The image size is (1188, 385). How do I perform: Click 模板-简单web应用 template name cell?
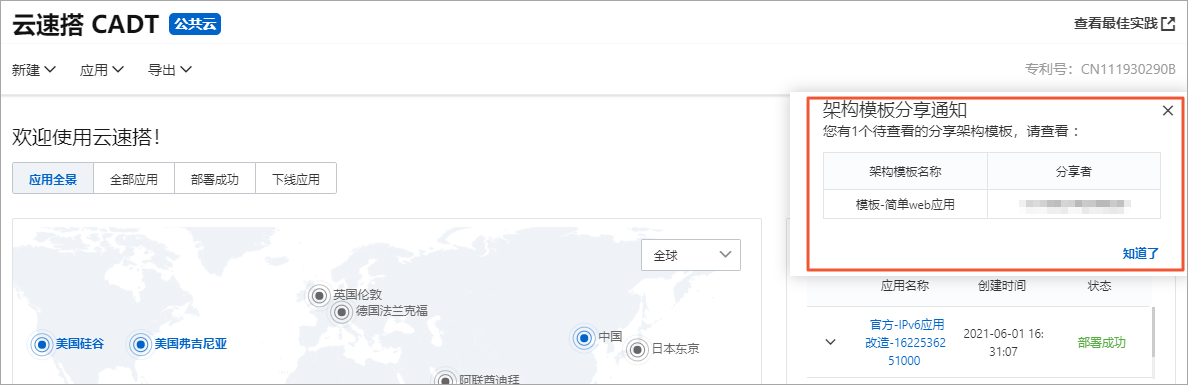905,204
